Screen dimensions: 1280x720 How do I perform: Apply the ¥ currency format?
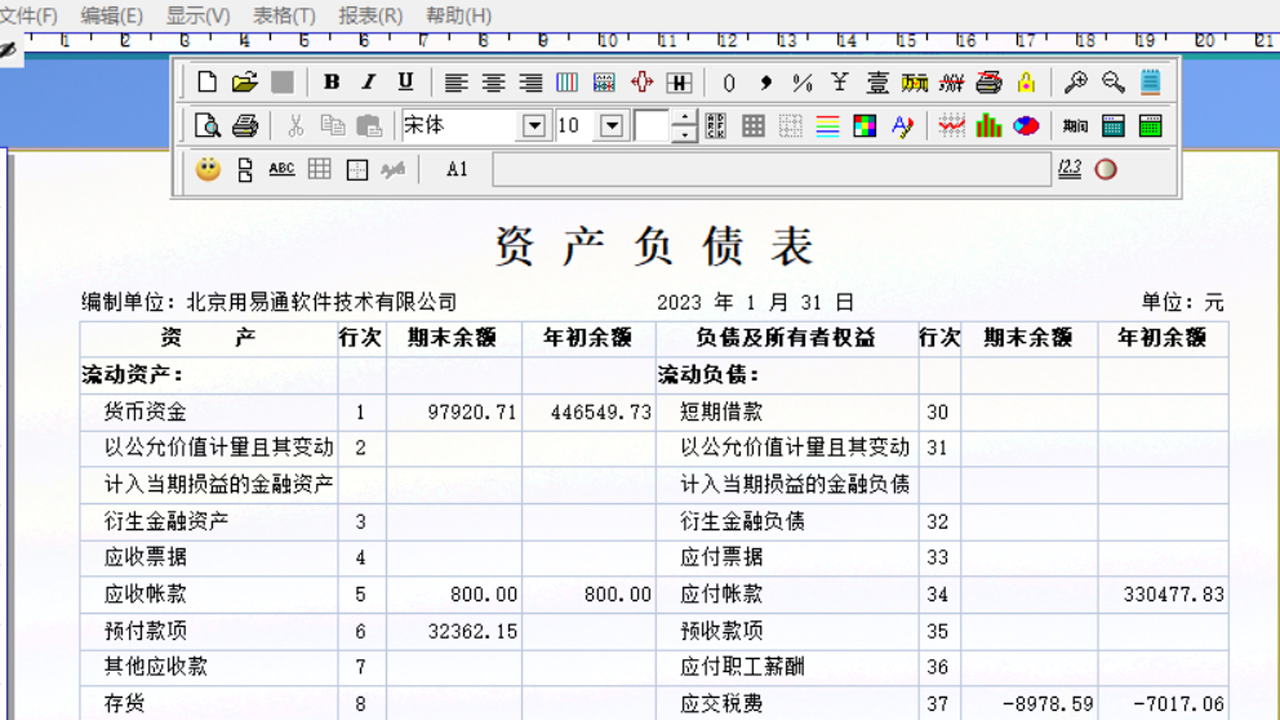point(838,83)
